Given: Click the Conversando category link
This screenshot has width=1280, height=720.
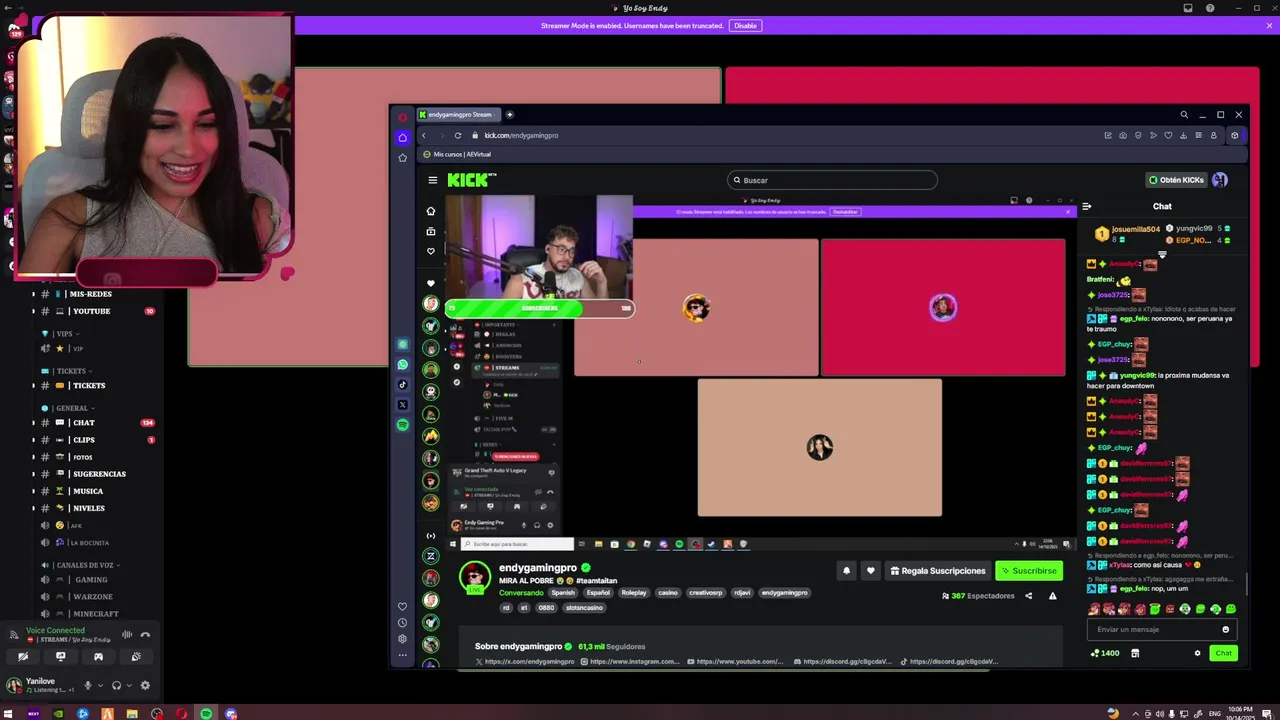Looking at the screenshot, I should (521, 593).
